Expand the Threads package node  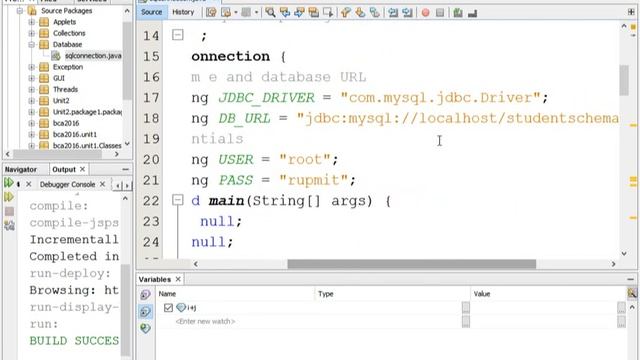tap(31, 89)
